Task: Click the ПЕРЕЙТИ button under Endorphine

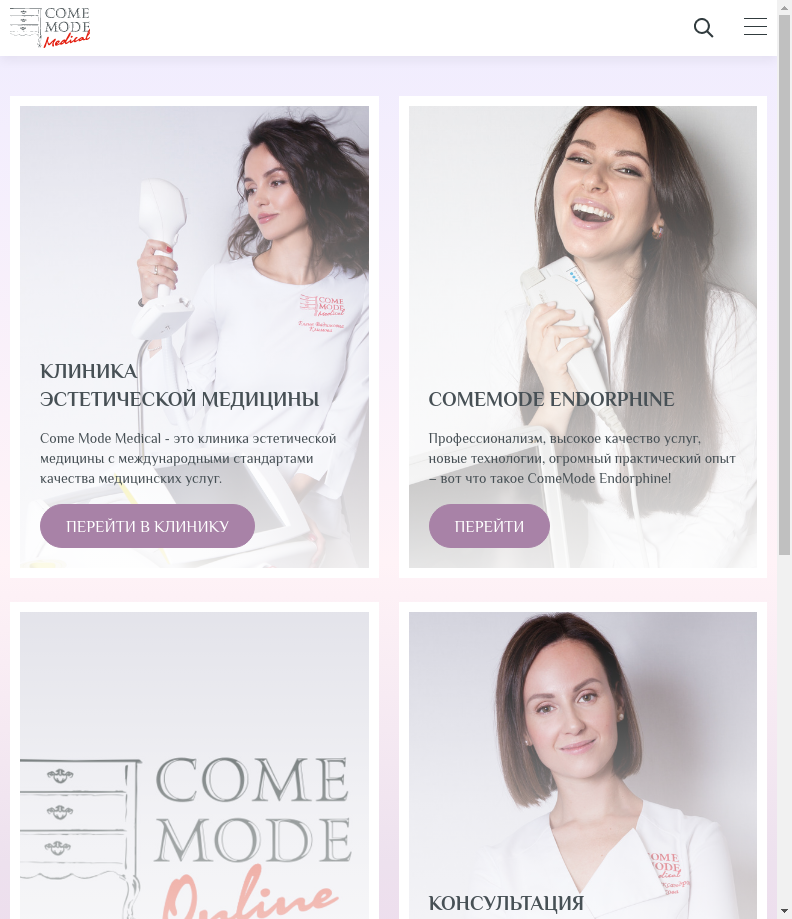Action: click(489, 526)
